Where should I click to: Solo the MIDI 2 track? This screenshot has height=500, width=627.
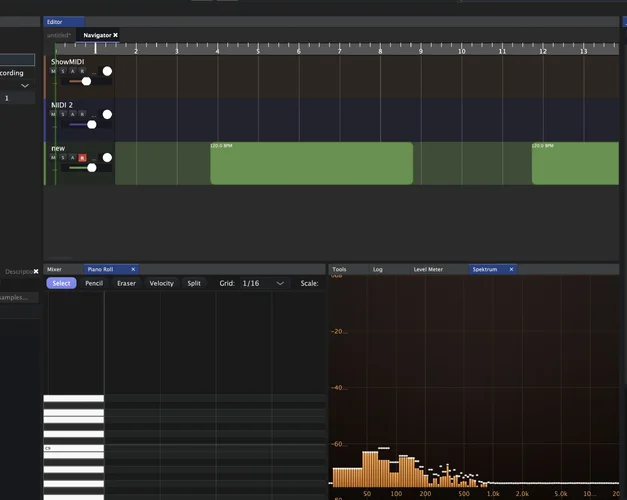[63, 114]
